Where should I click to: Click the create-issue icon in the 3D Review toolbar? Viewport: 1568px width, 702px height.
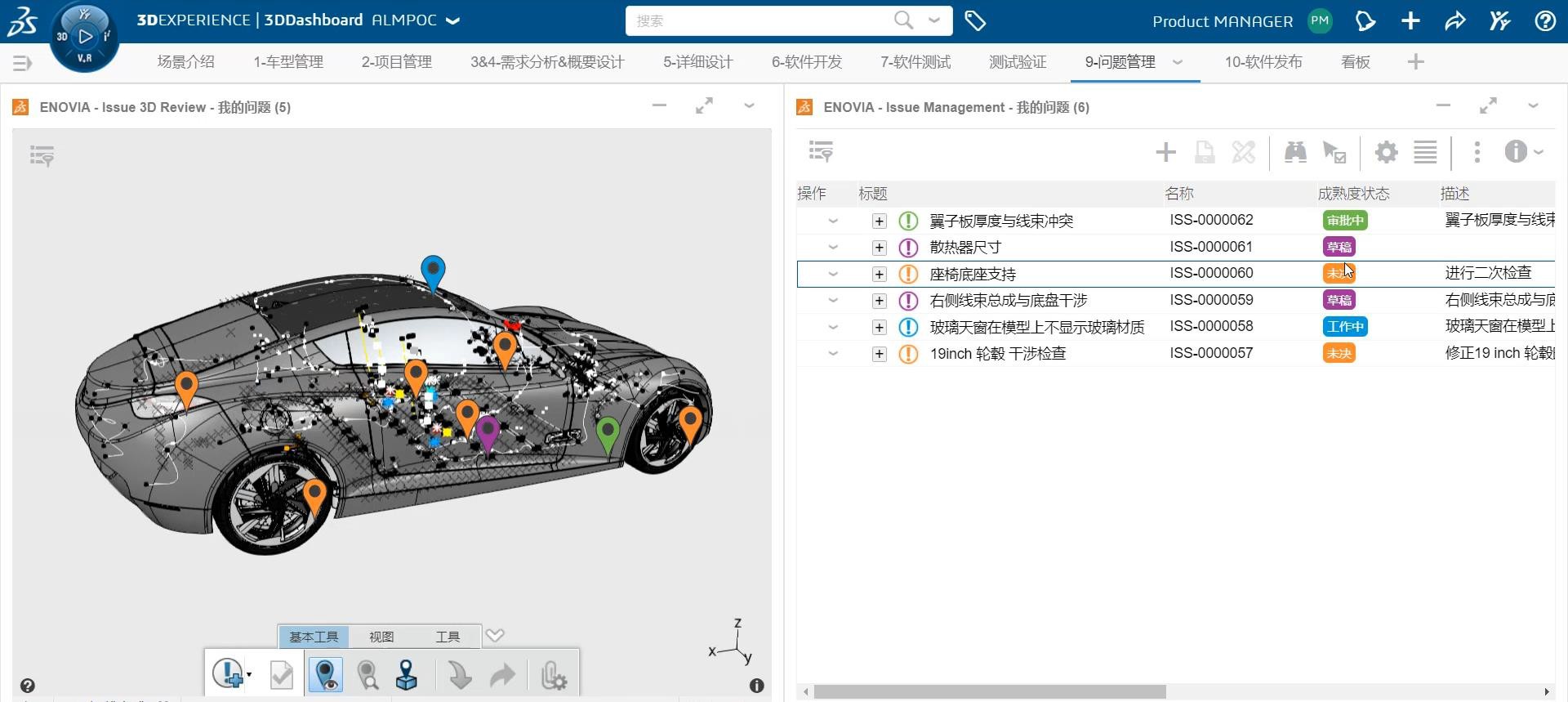228,674
